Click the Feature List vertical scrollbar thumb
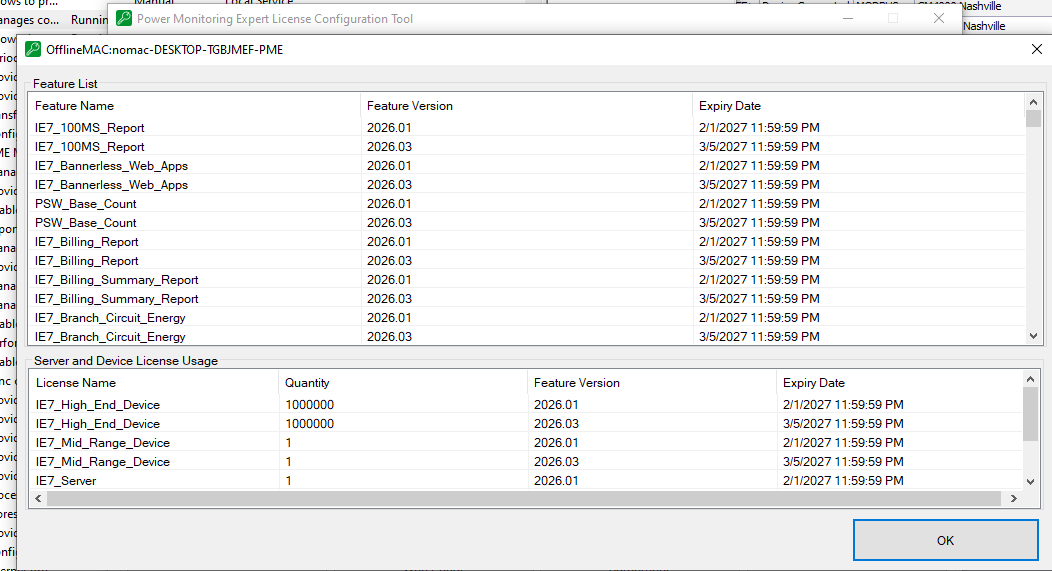Screen dimensions: 1052x571 (1033, 119)
